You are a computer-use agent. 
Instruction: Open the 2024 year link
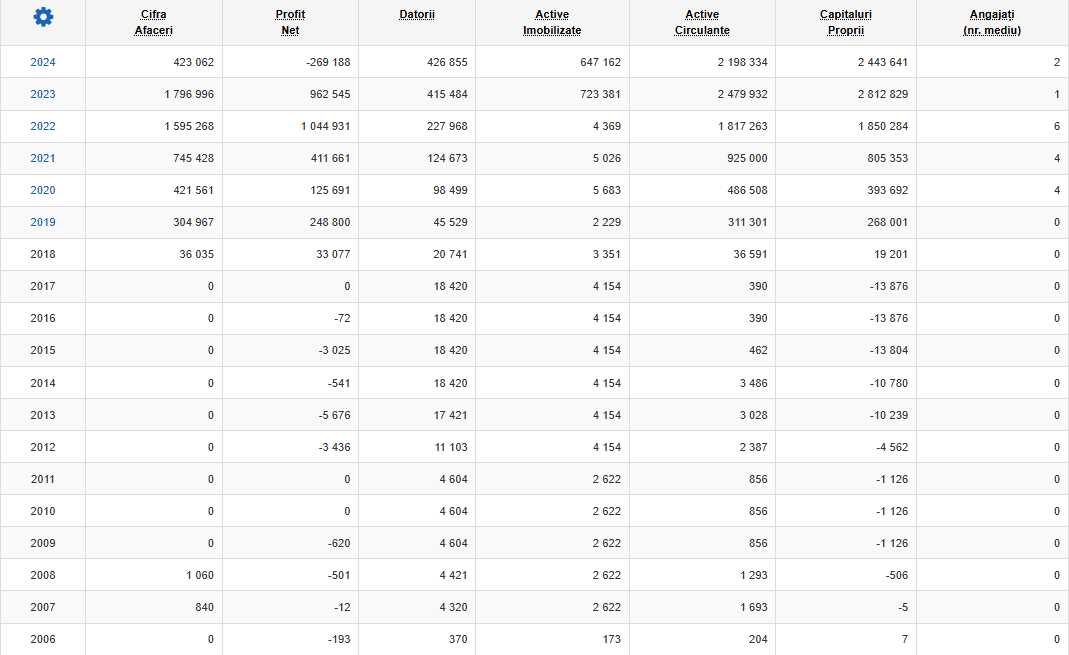pos(43,62)
